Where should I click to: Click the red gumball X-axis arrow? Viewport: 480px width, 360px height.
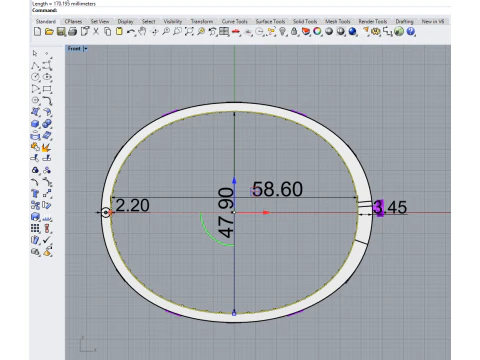pyautogui.click(x=266, y=212)
